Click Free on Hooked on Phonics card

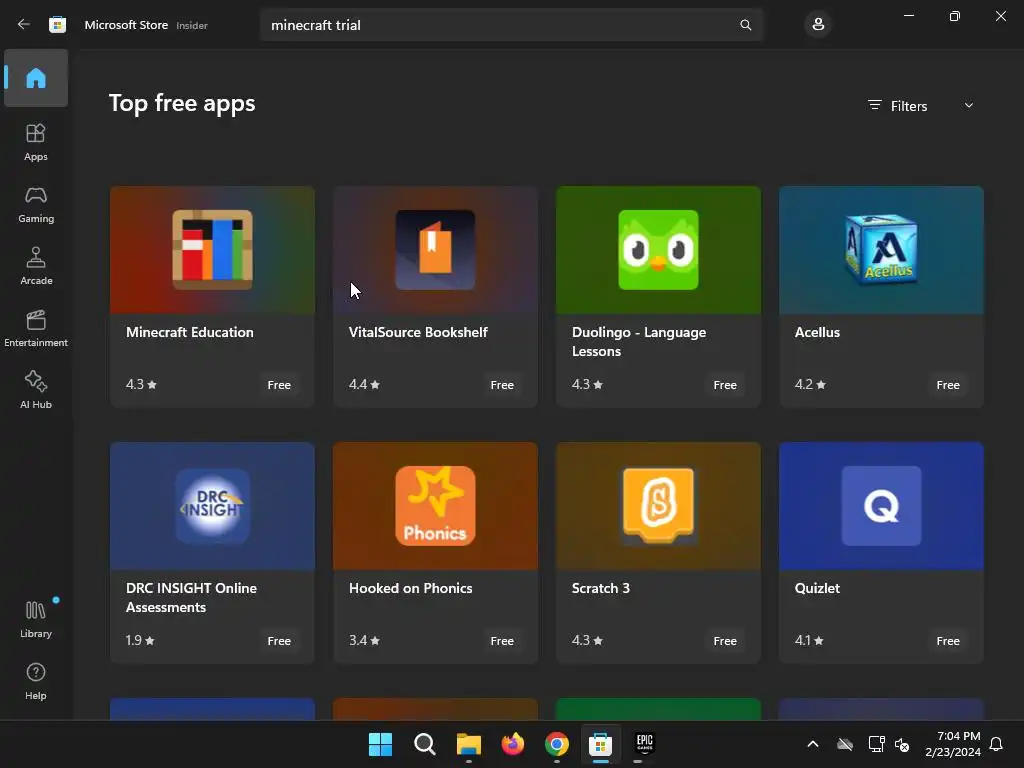tap(502, 641)
